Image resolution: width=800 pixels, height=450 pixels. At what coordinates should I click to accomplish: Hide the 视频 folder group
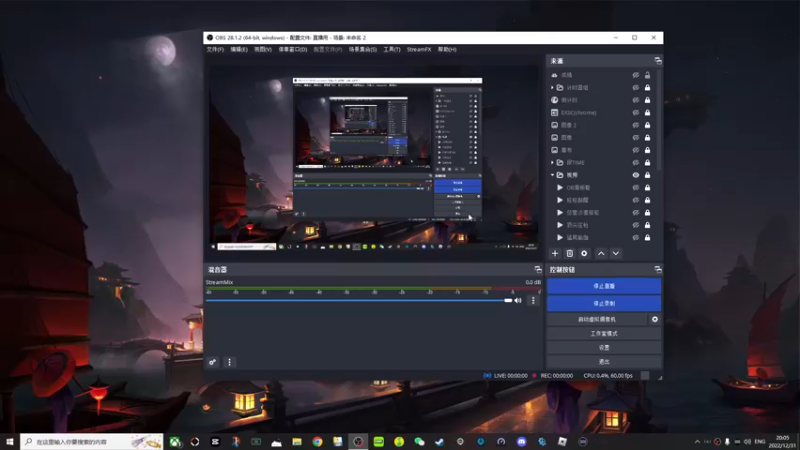click(636, 175)
